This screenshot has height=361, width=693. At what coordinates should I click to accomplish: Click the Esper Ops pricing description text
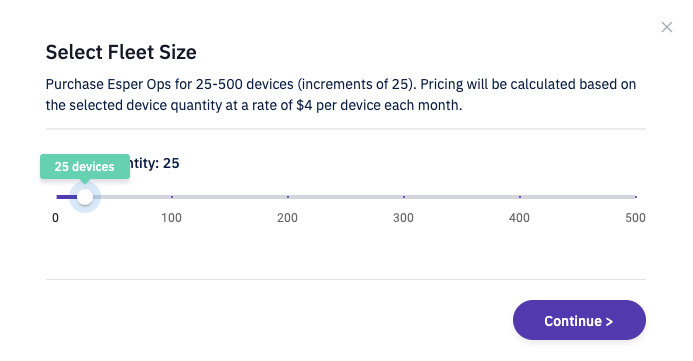click(x=341, y=95)
